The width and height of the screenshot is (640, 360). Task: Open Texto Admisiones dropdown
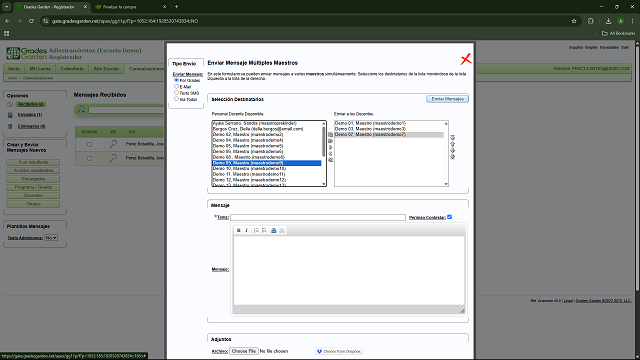[x=51, y=238]
